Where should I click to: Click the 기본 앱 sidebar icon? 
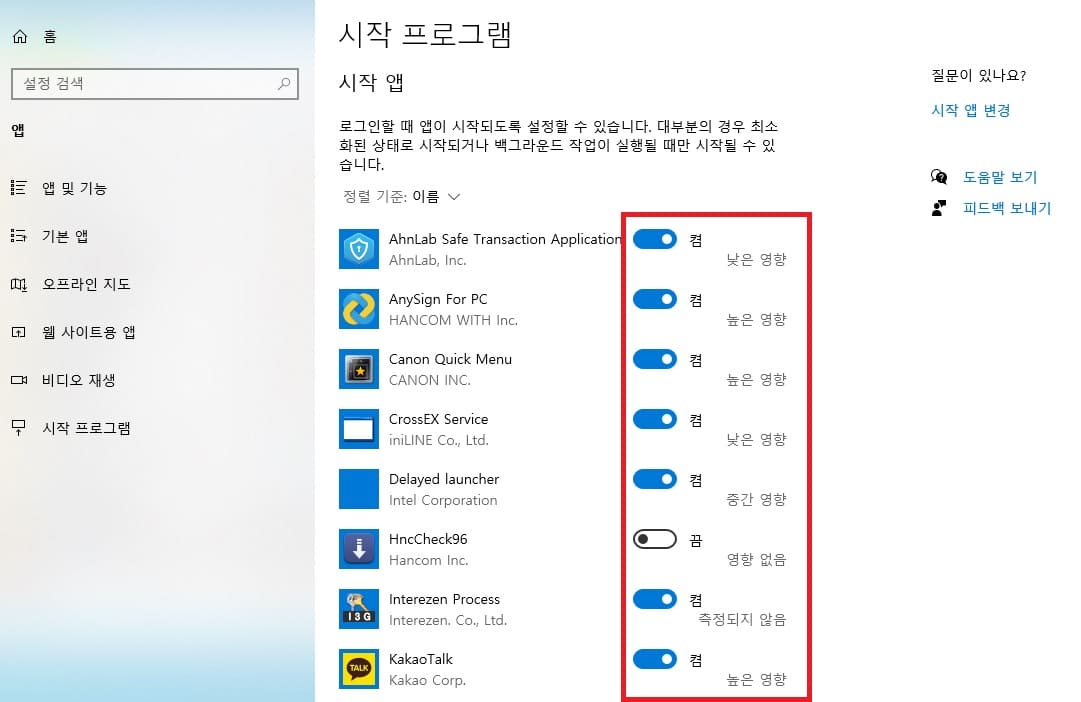click(19, 236)
